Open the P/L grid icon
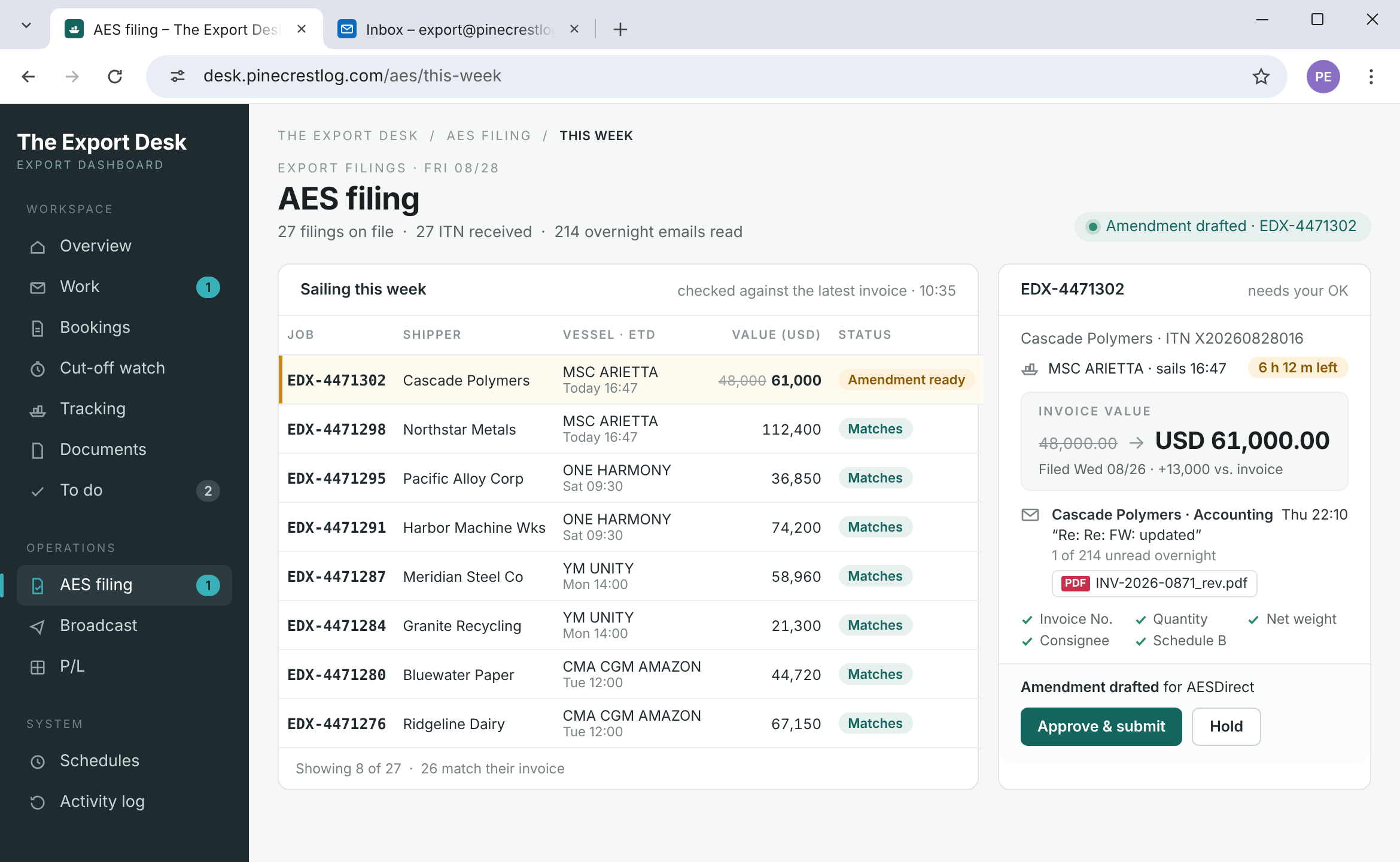The image size is (1400, 862). click(38, 667)
